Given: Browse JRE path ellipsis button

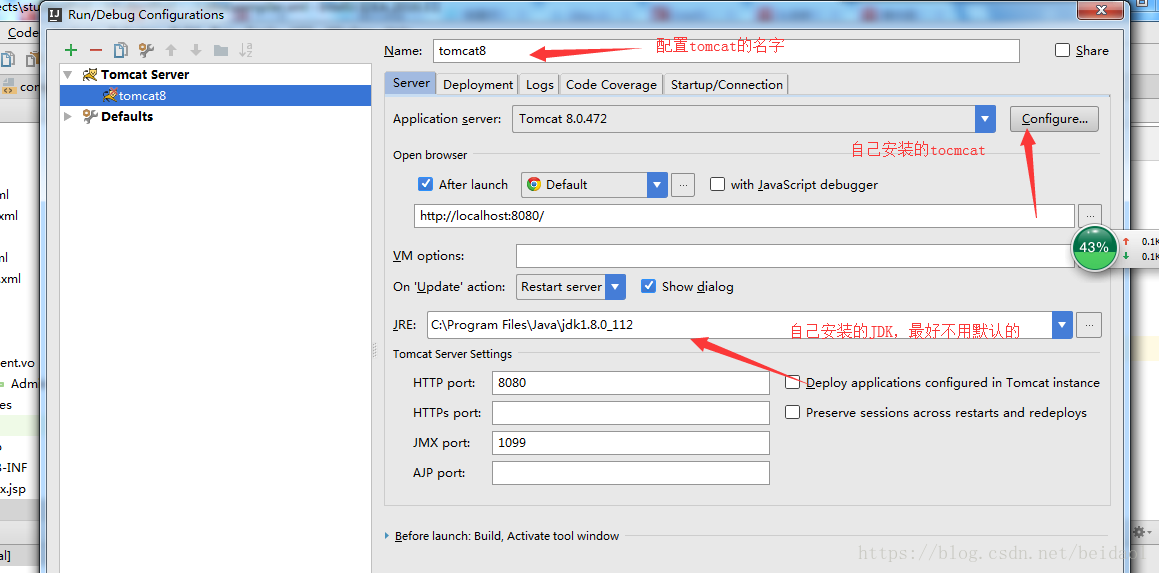Looking at the screenshot, I should pos(1090,325).
